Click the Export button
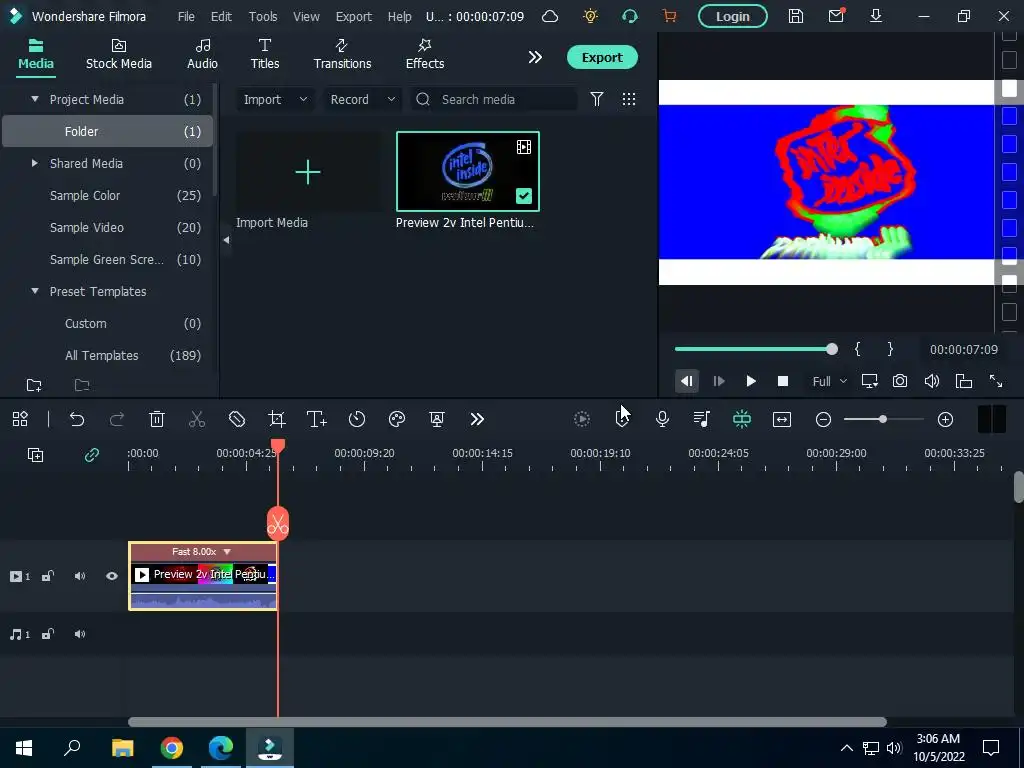The image size is (1024, 768). [x=602, y=57]
